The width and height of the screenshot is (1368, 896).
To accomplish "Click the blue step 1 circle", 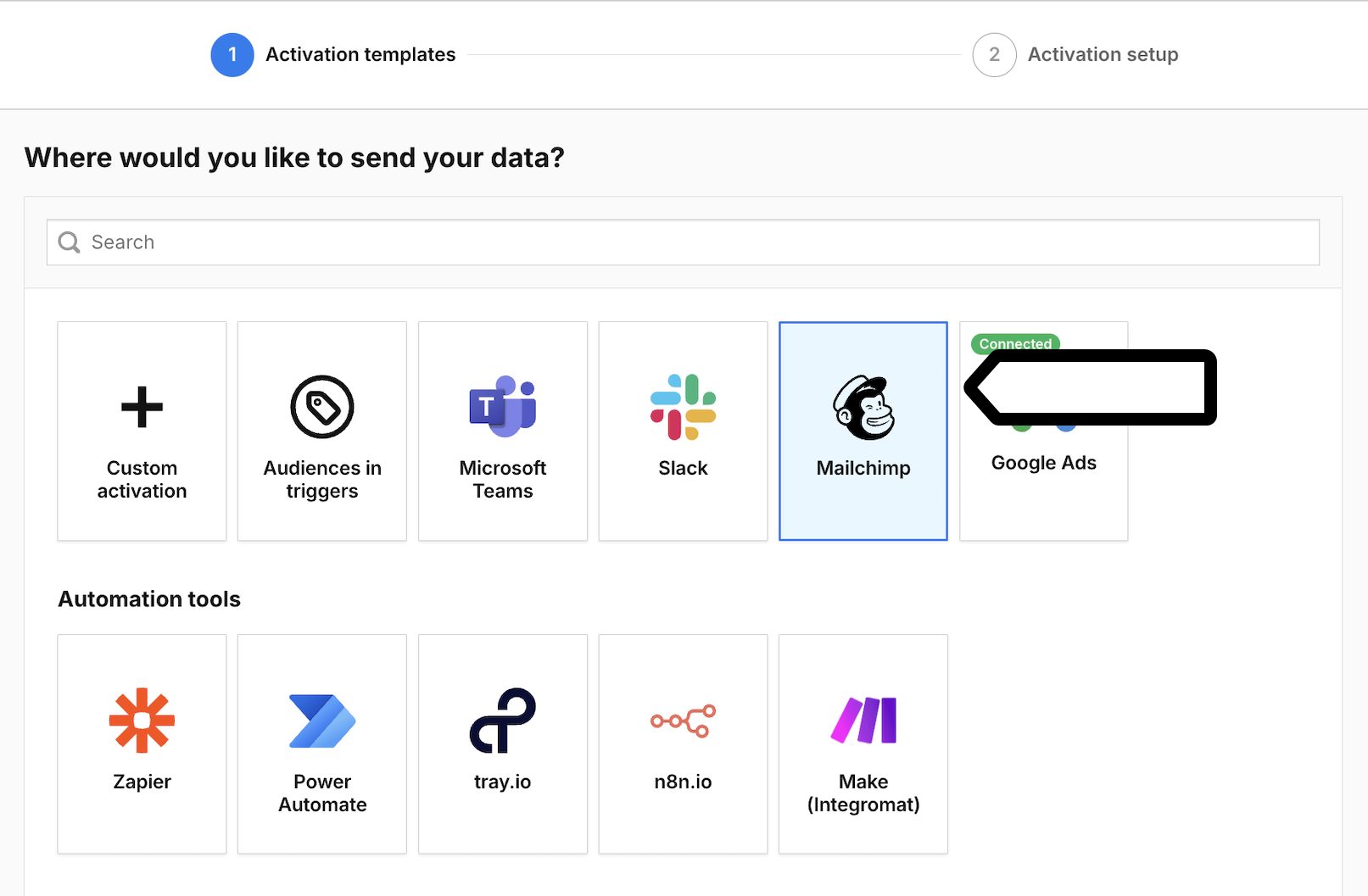I will (x=232, y=54).
